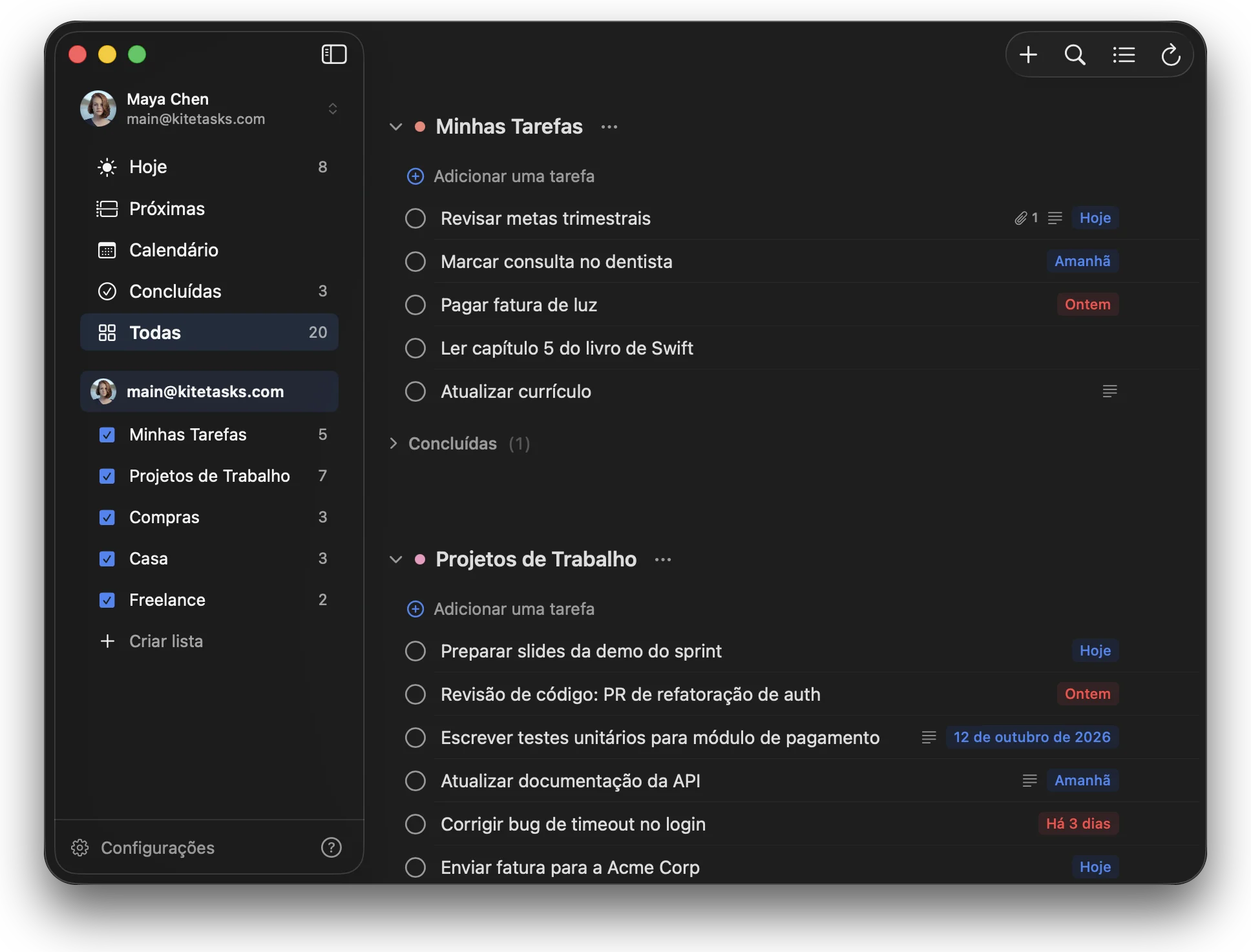This screenshot has width=1251, height=952.
Task: Click Minhas Tarefas orange color dot
Action: tap(420, 127)
